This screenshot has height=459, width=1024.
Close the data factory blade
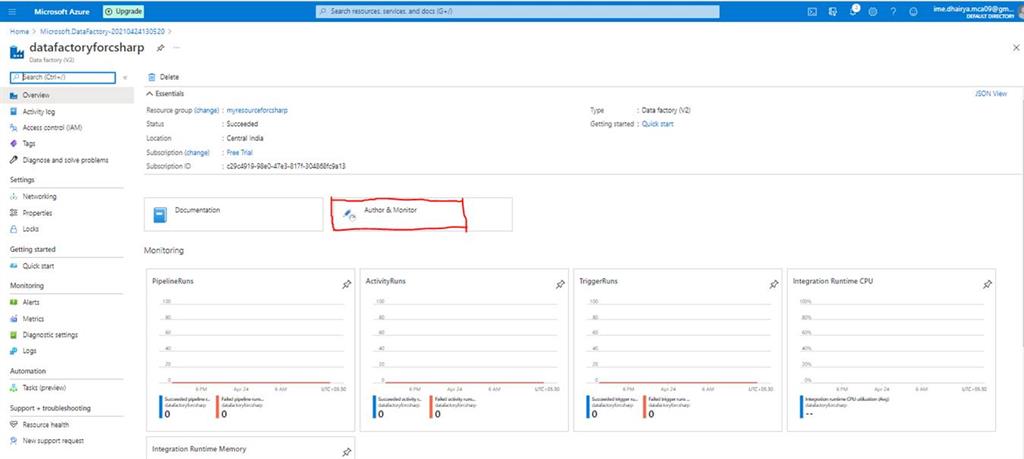tap(1016, 48)
